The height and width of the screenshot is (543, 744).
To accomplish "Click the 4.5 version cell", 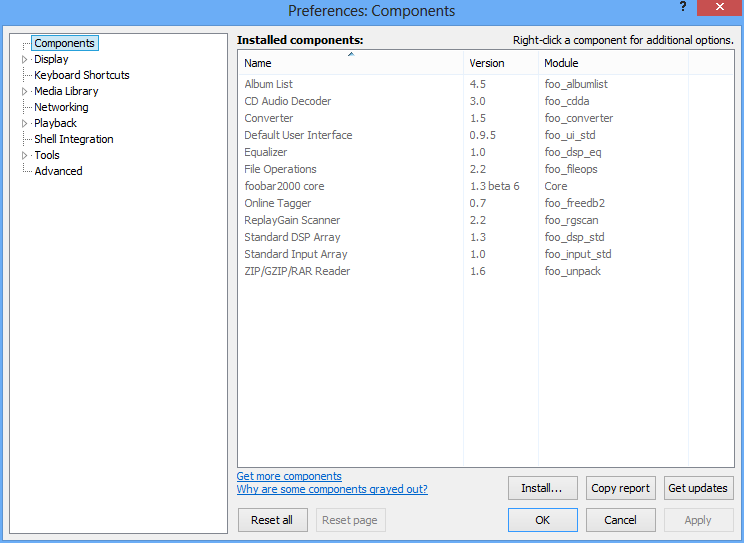I will point(478,84).
